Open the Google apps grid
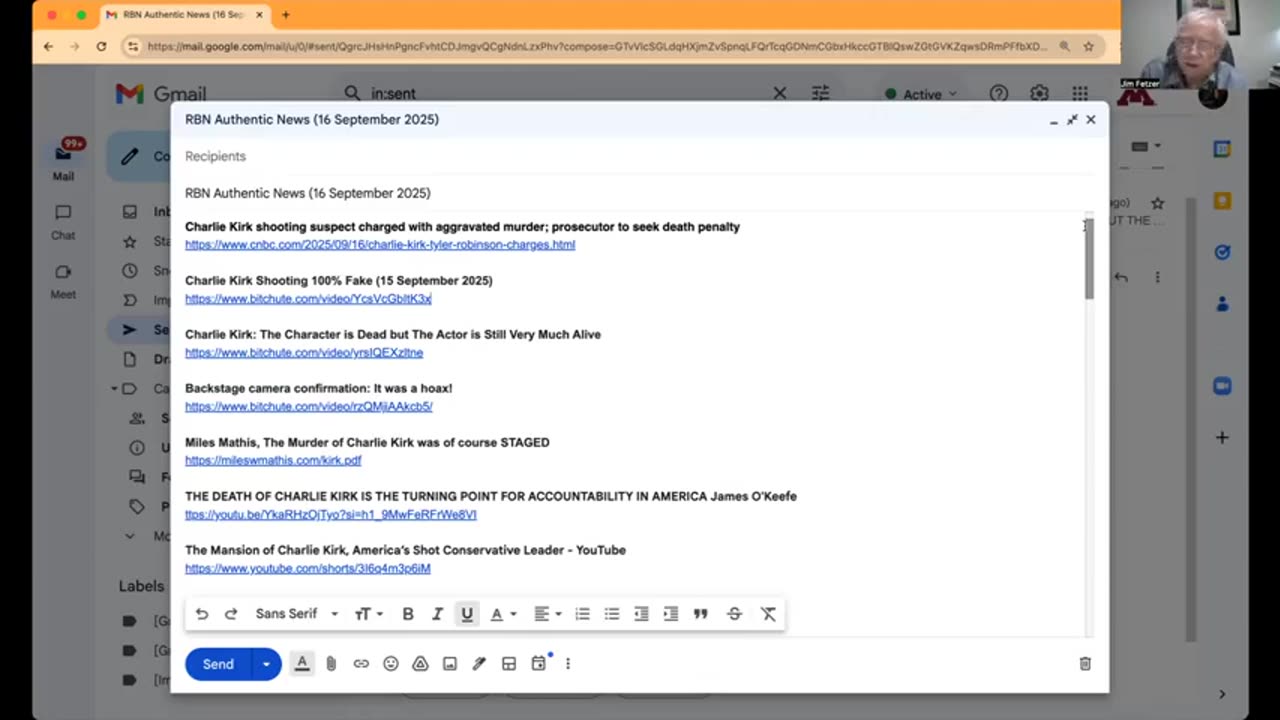The width and height of the screenshot is (1280, 720). [1080, 93]
